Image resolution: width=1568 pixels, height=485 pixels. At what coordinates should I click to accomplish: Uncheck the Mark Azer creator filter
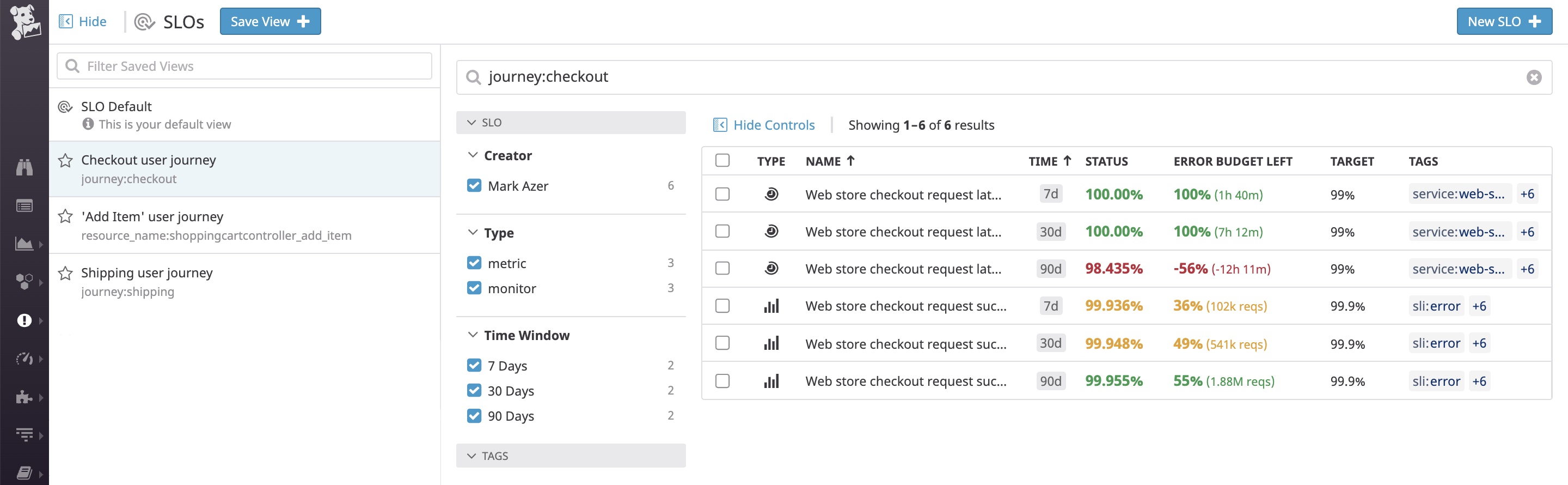point(474,185)
